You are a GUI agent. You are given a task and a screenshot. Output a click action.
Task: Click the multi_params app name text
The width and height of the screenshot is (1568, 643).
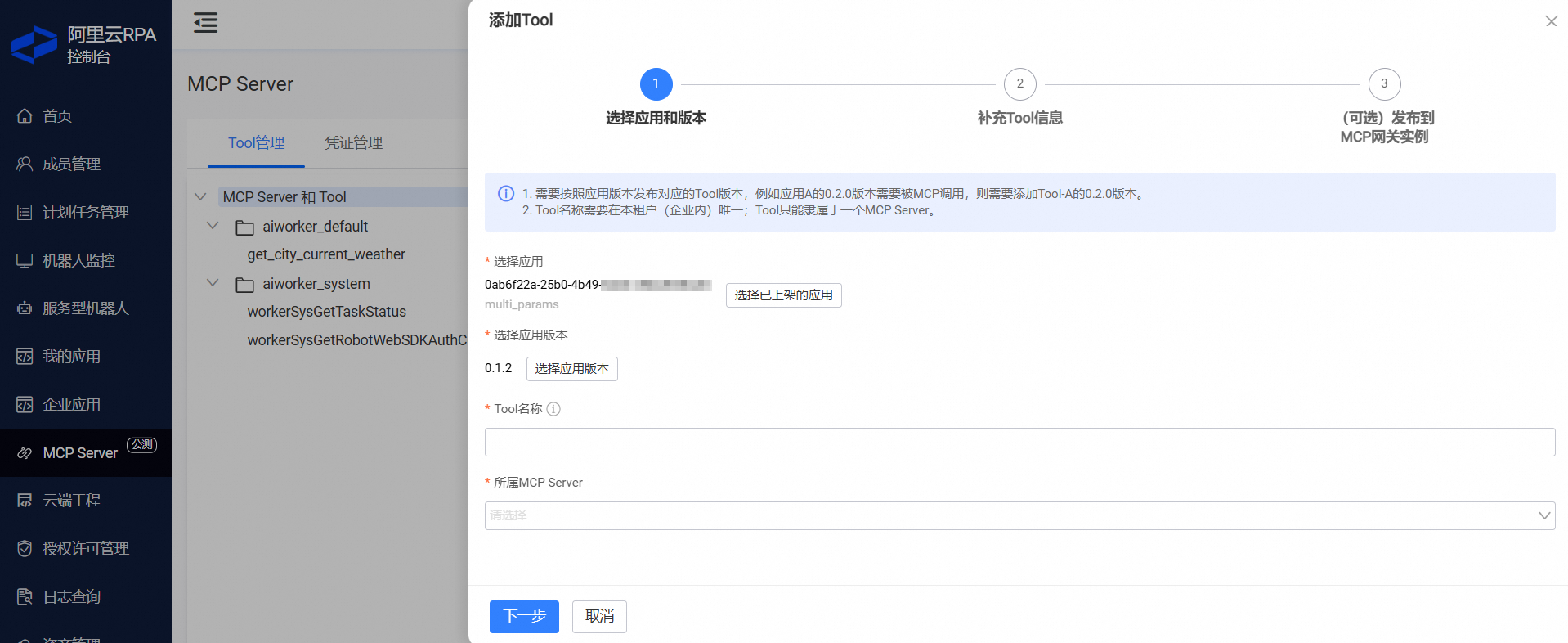[x=522, y=304]
